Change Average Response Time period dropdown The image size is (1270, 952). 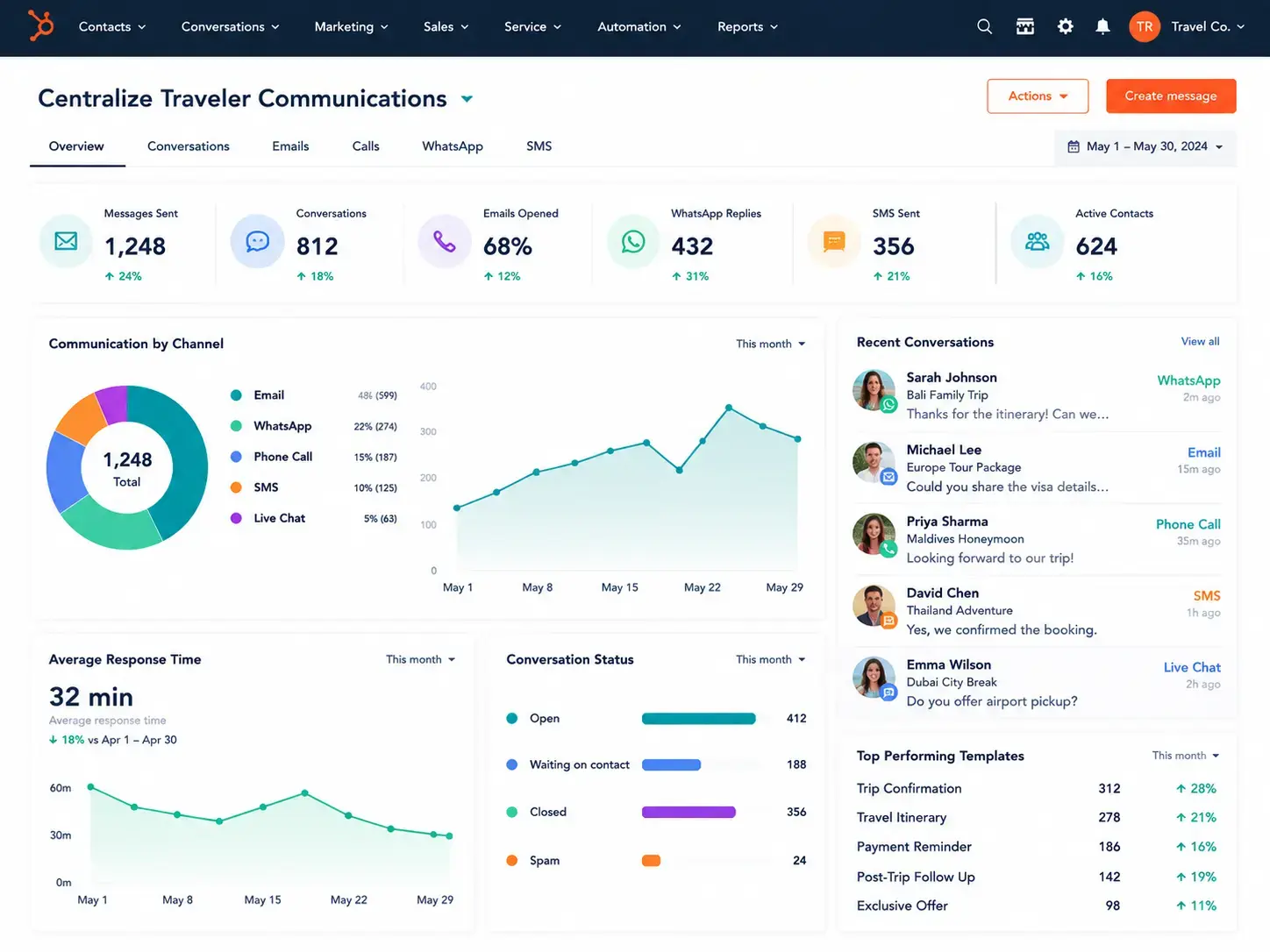tap(421, 659)
